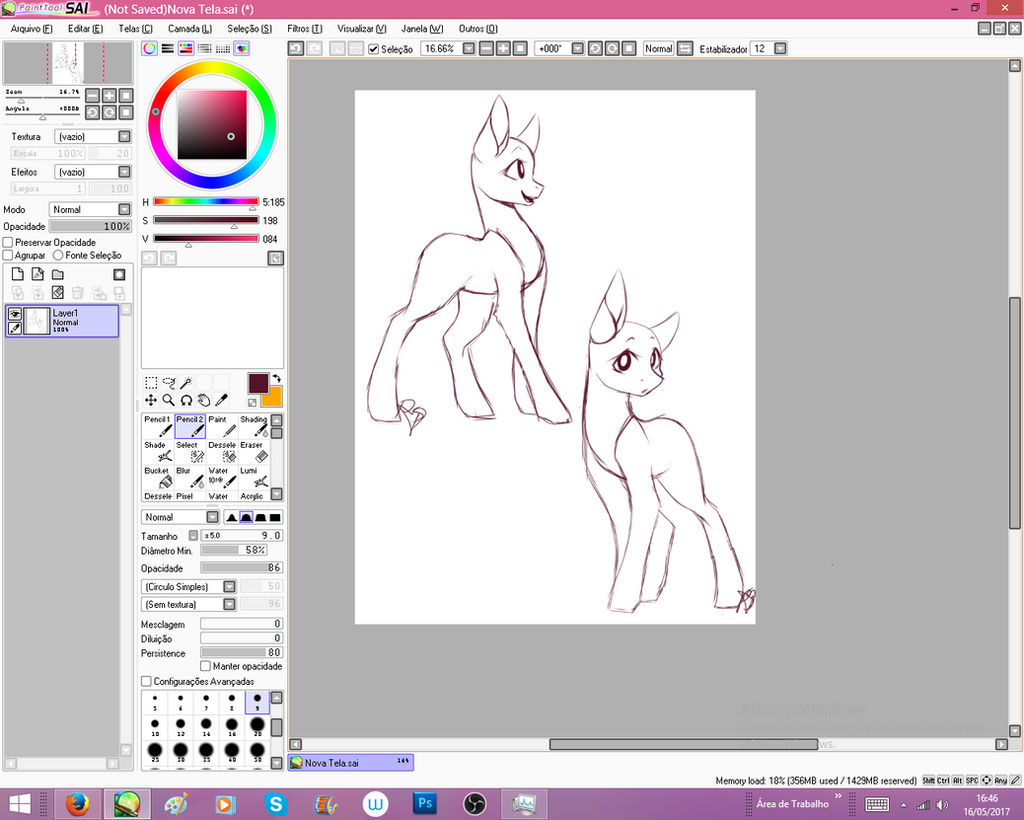This screenshot has width=1024, height=820.
Task: Choose the Pencil 2 brush
Action: (x=190, y=426)
